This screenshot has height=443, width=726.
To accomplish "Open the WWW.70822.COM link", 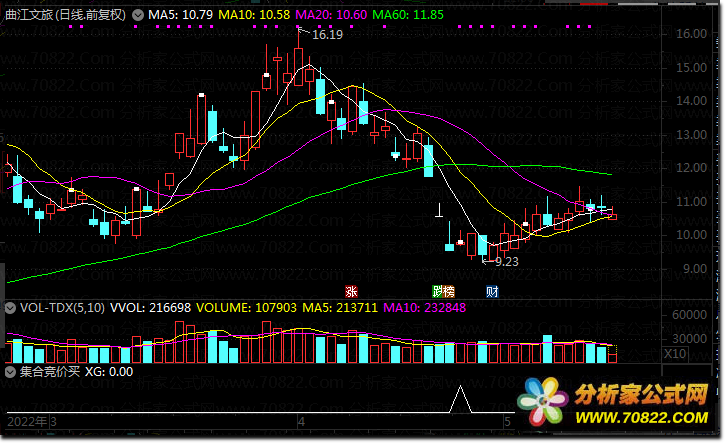I will point(642,418).
